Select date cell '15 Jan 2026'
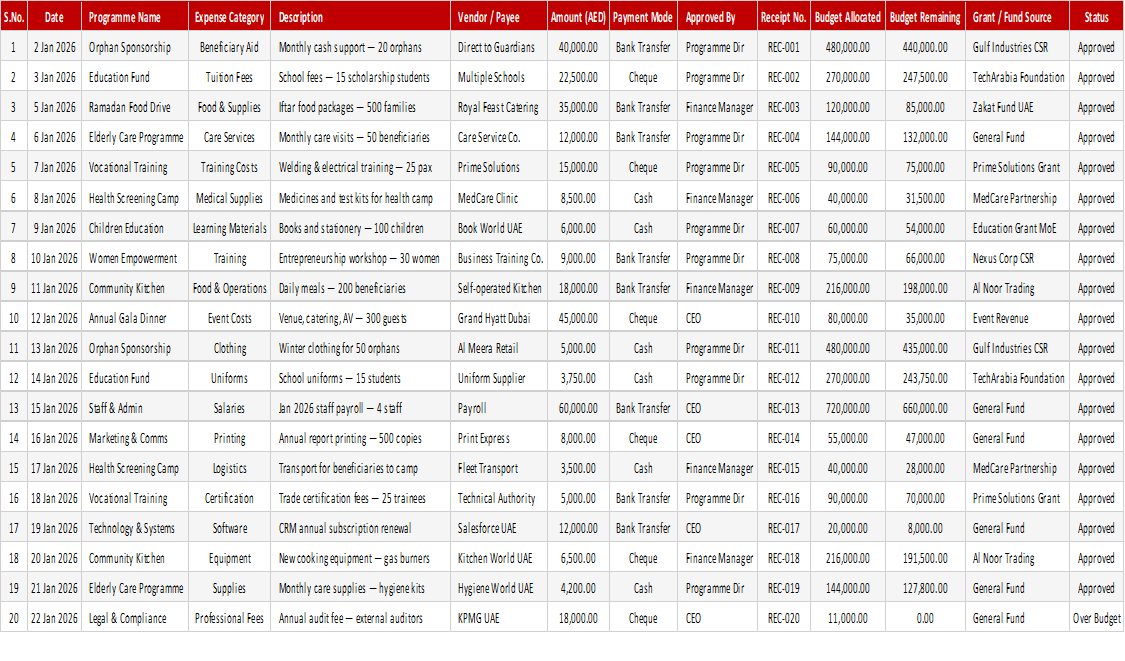 [x=54, y=408]
